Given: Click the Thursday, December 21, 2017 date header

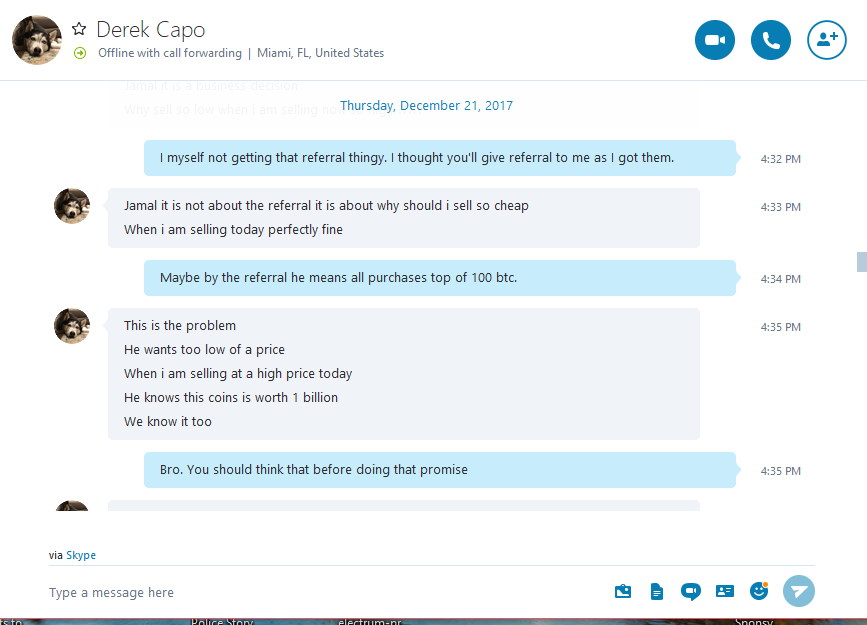Looking at the screenshot, I should [x=426, y=106].
